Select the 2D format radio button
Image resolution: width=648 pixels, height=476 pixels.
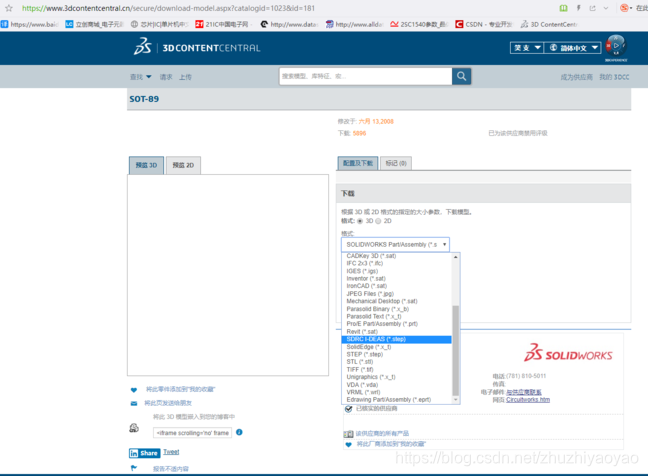click(378, 221)
